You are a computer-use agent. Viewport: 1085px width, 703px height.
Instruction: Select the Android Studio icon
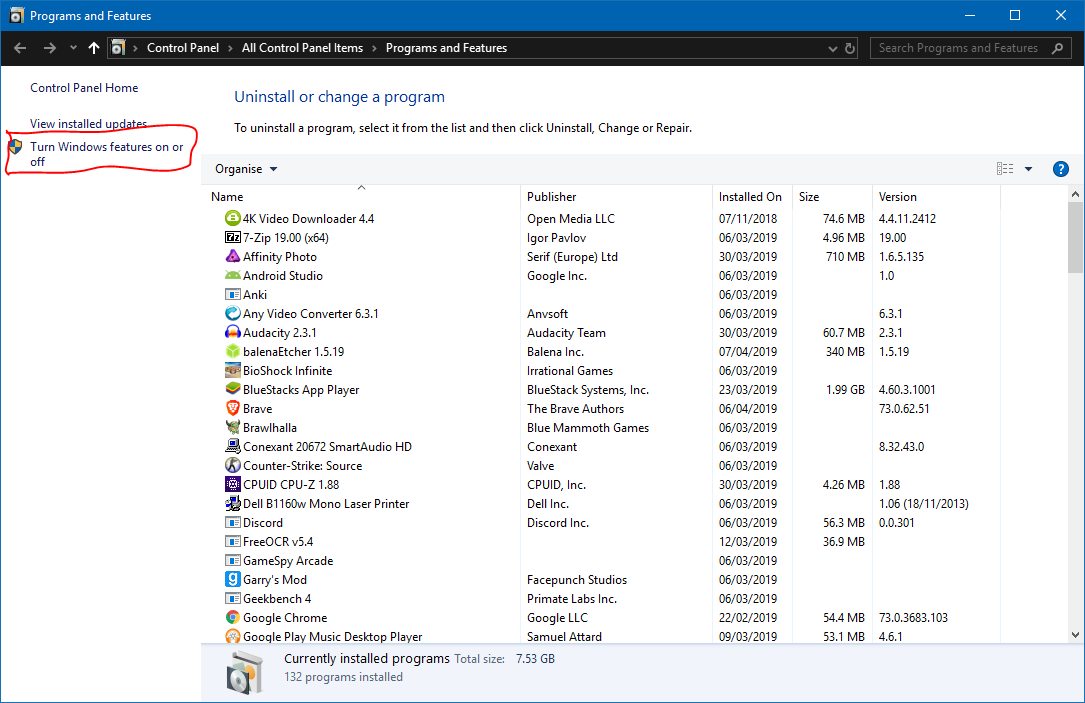coord(232,275)
